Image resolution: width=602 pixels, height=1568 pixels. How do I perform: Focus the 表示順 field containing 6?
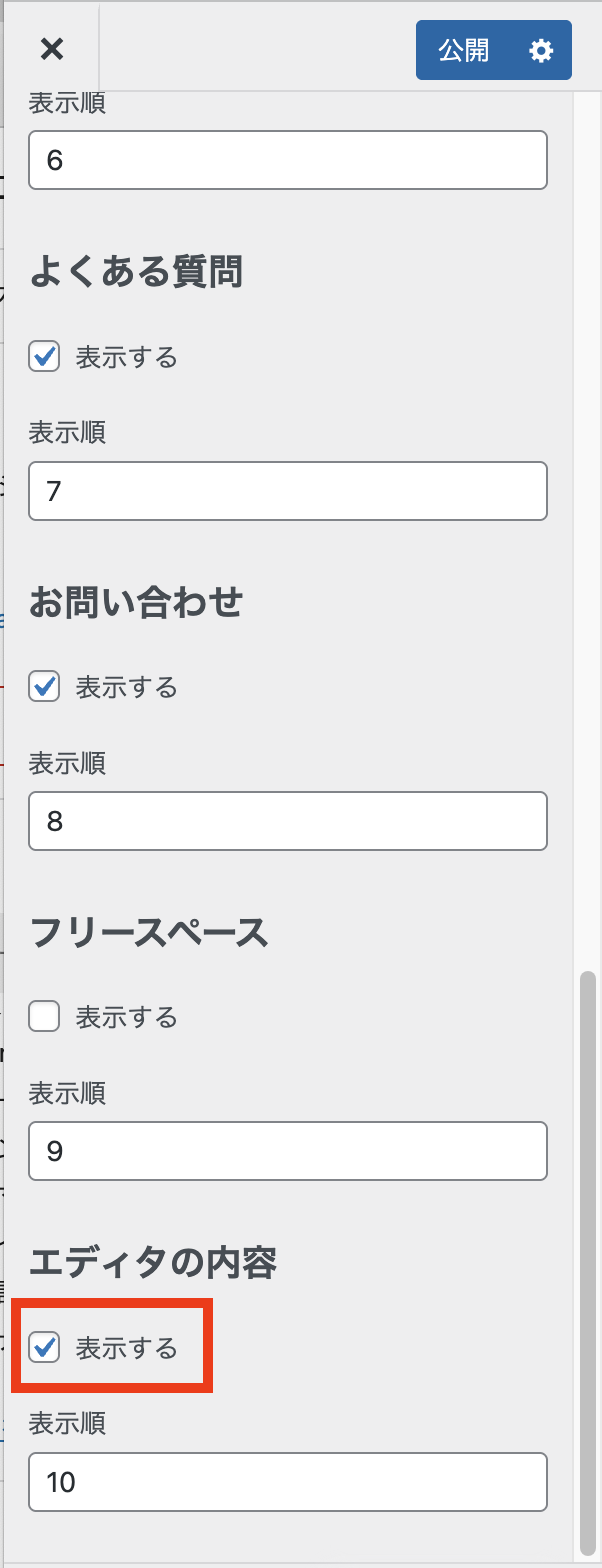tap(288, 160)
